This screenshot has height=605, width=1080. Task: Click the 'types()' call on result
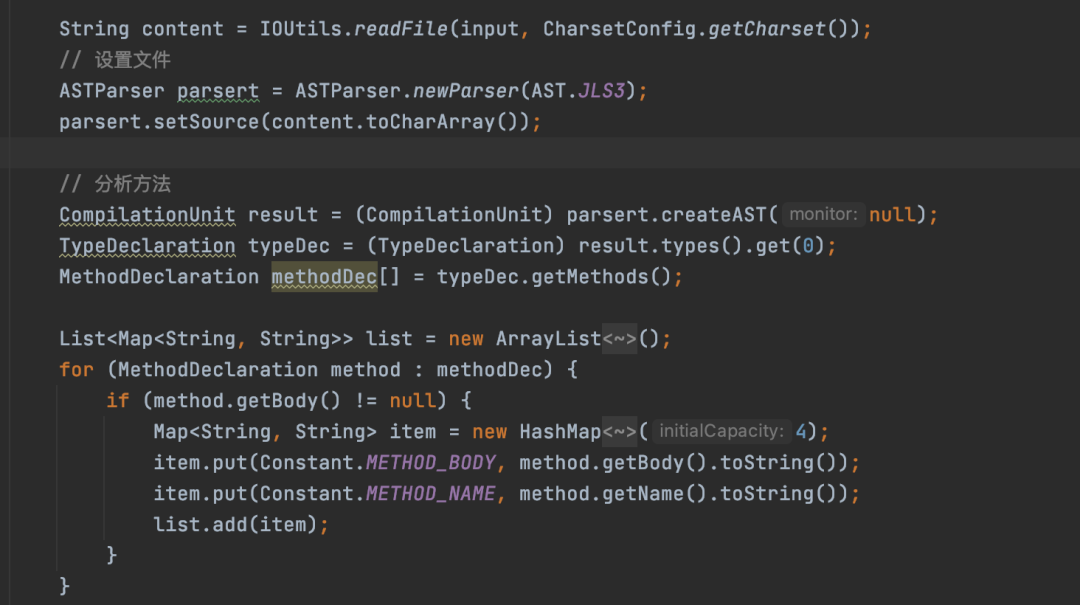[x=702, y=246]
